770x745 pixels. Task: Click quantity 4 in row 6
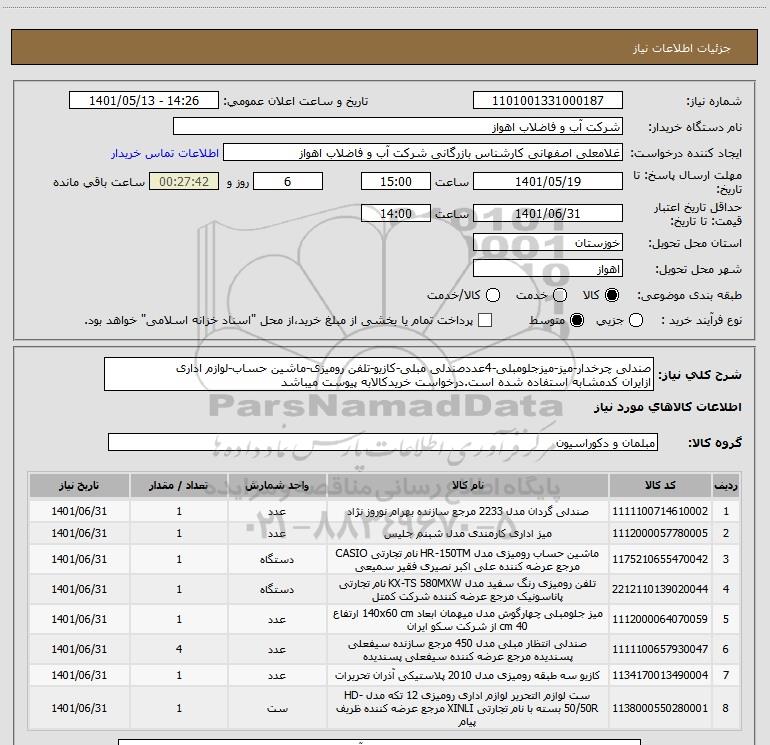179,649
